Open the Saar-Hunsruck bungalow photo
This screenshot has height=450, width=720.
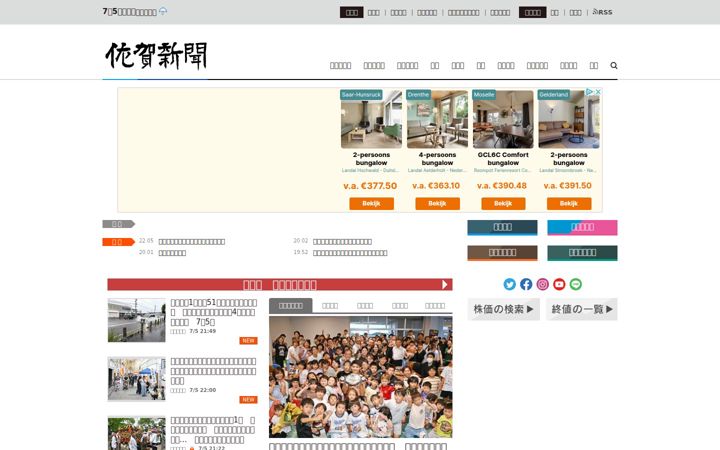click(371, 119)
